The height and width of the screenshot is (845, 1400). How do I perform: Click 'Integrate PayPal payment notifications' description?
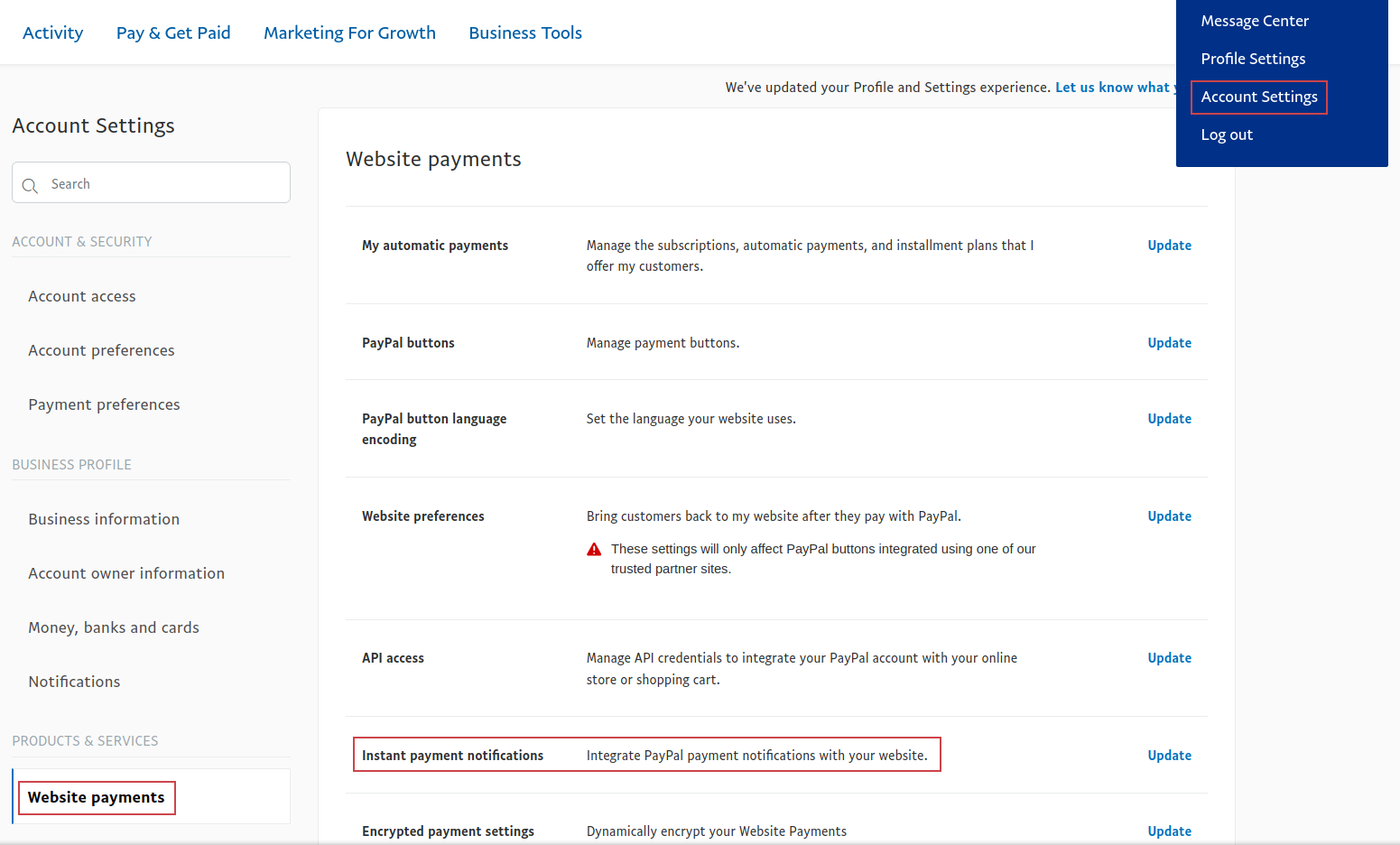click(x=757, y=756)
